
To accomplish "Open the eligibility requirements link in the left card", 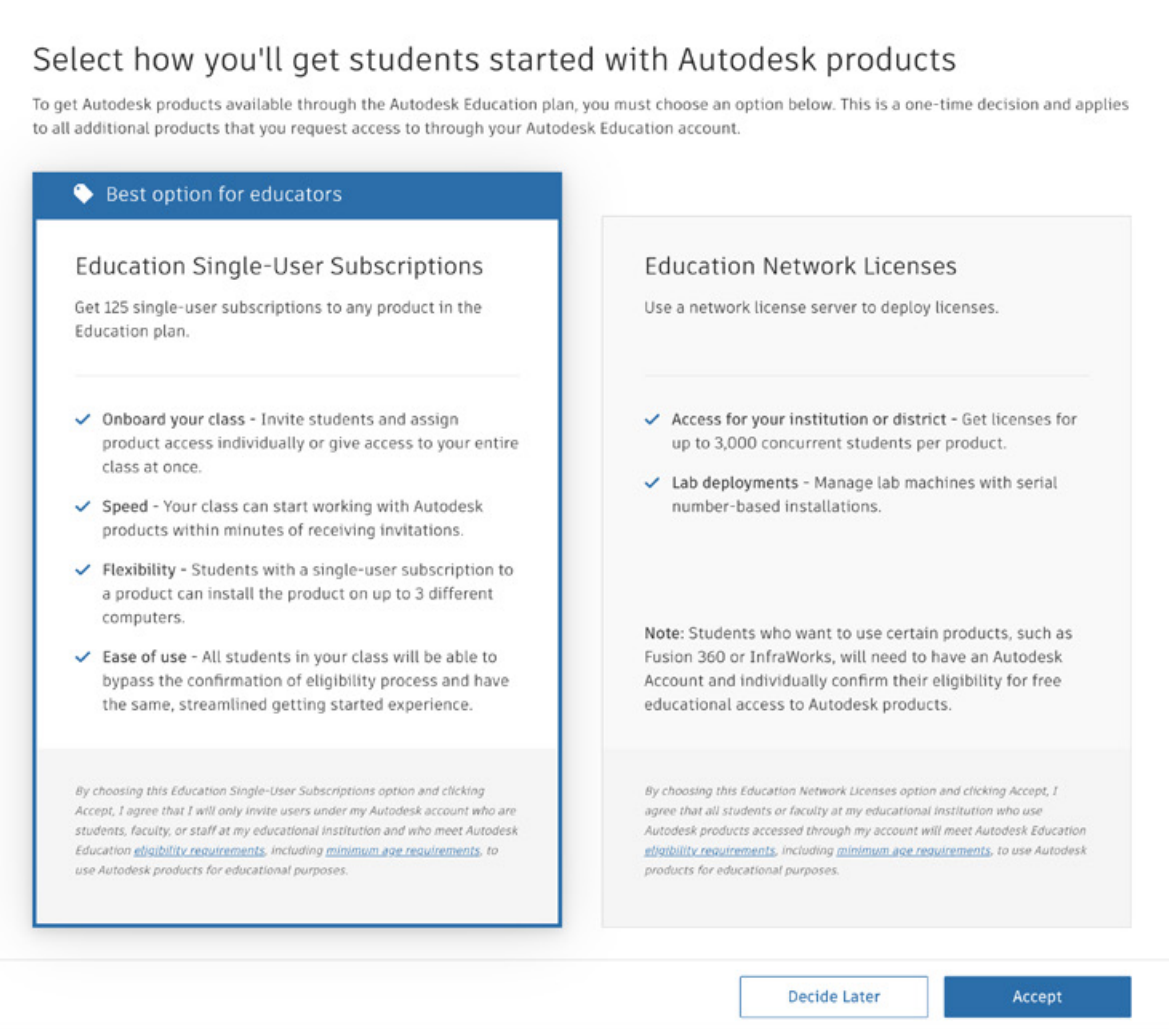I will click(198, 851).
